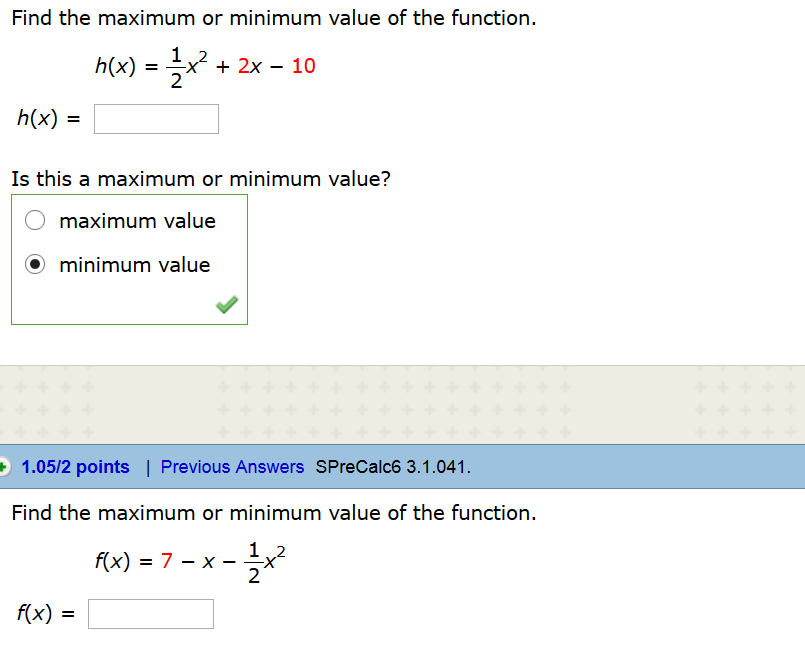This screenshot has height=652, width=805.
Task: Click the blue question header bar
Action: coord(600,466)
